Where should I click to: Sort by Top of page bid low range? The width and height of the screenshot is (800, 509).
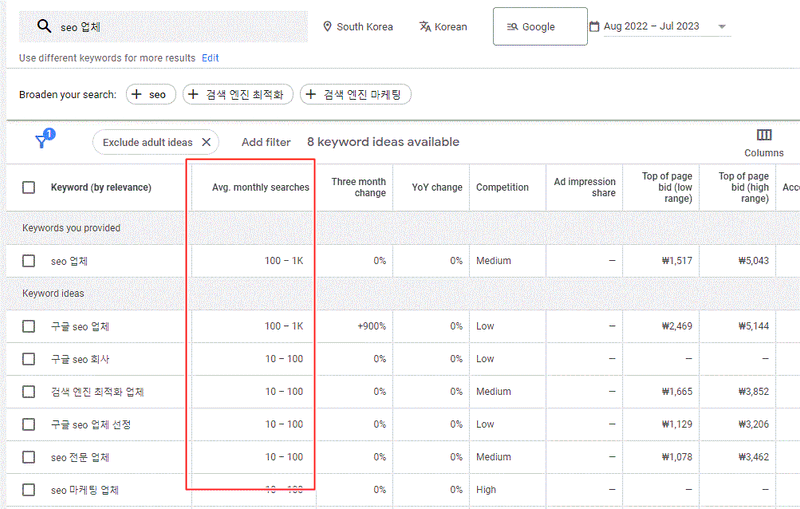tap(667, 187)
